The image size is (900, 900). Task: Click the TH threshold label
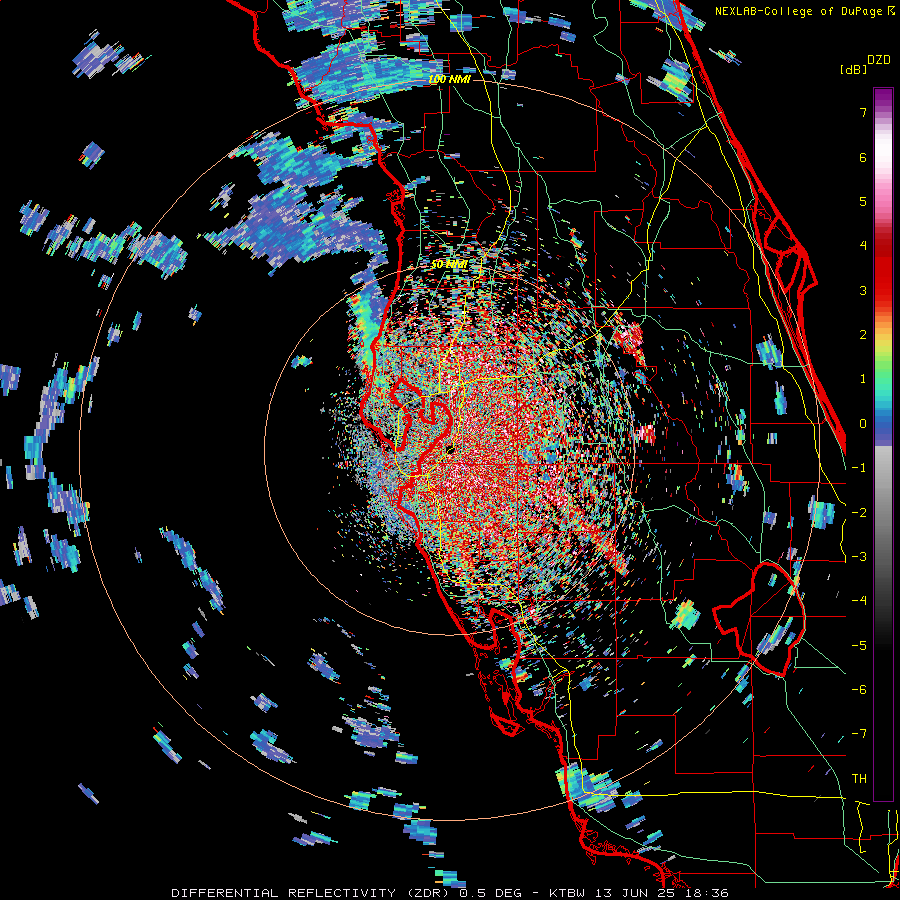[859, 778]
